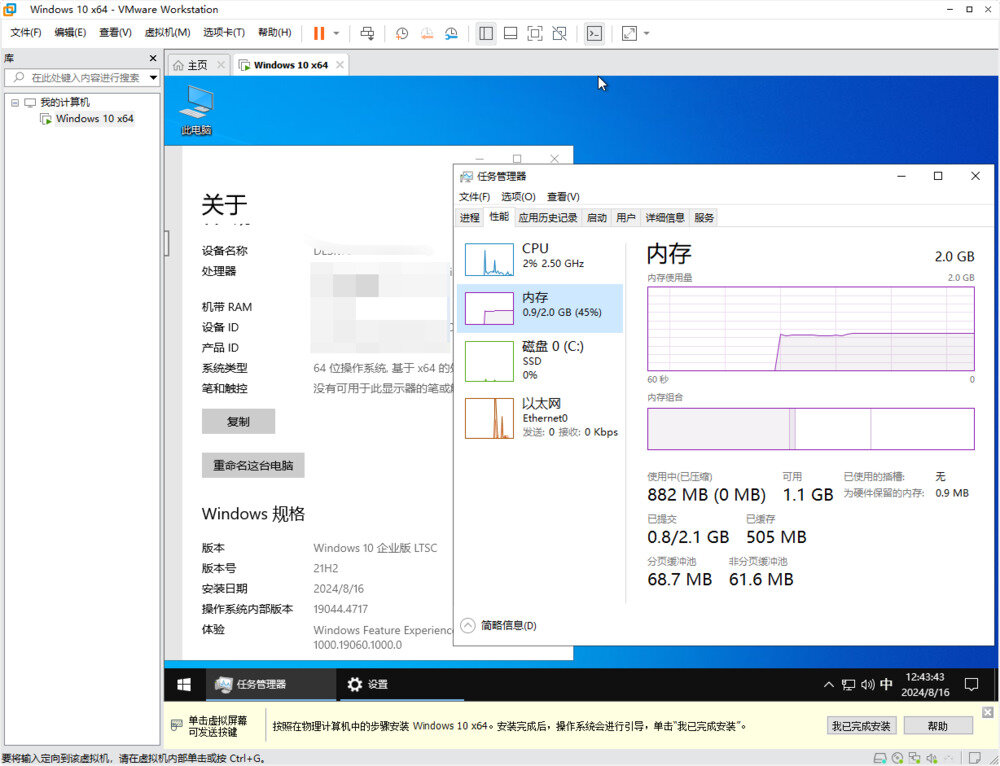Toggle the unity mode icon
Viewport: 1000px width, 766px height.
tap(559, 33)
